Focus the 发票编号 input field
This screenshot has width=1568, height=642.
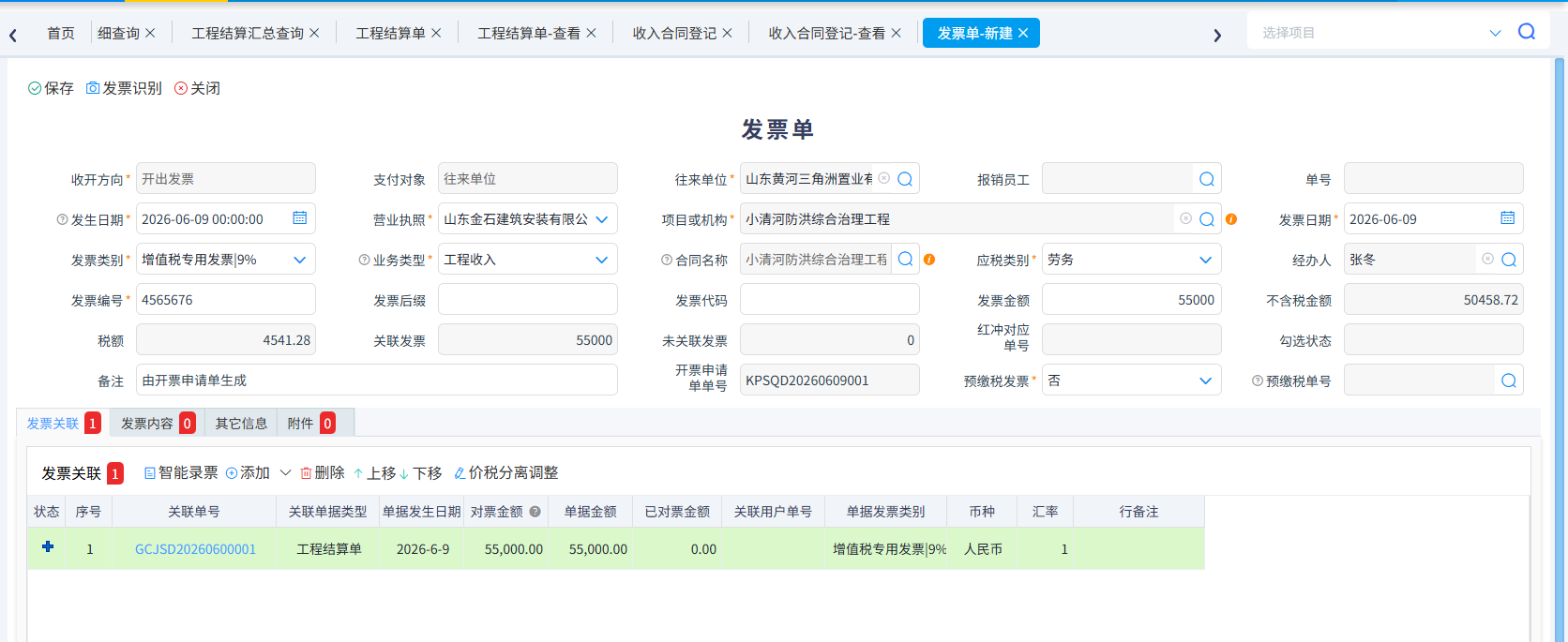(x=226, y=300)
